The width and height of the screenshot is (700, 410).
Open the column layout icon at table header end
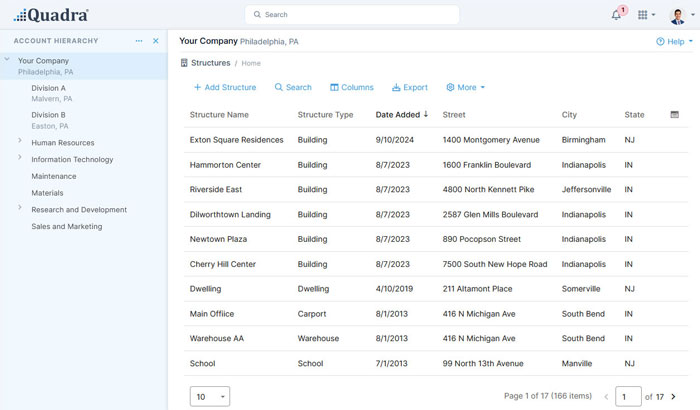point(675,115)
